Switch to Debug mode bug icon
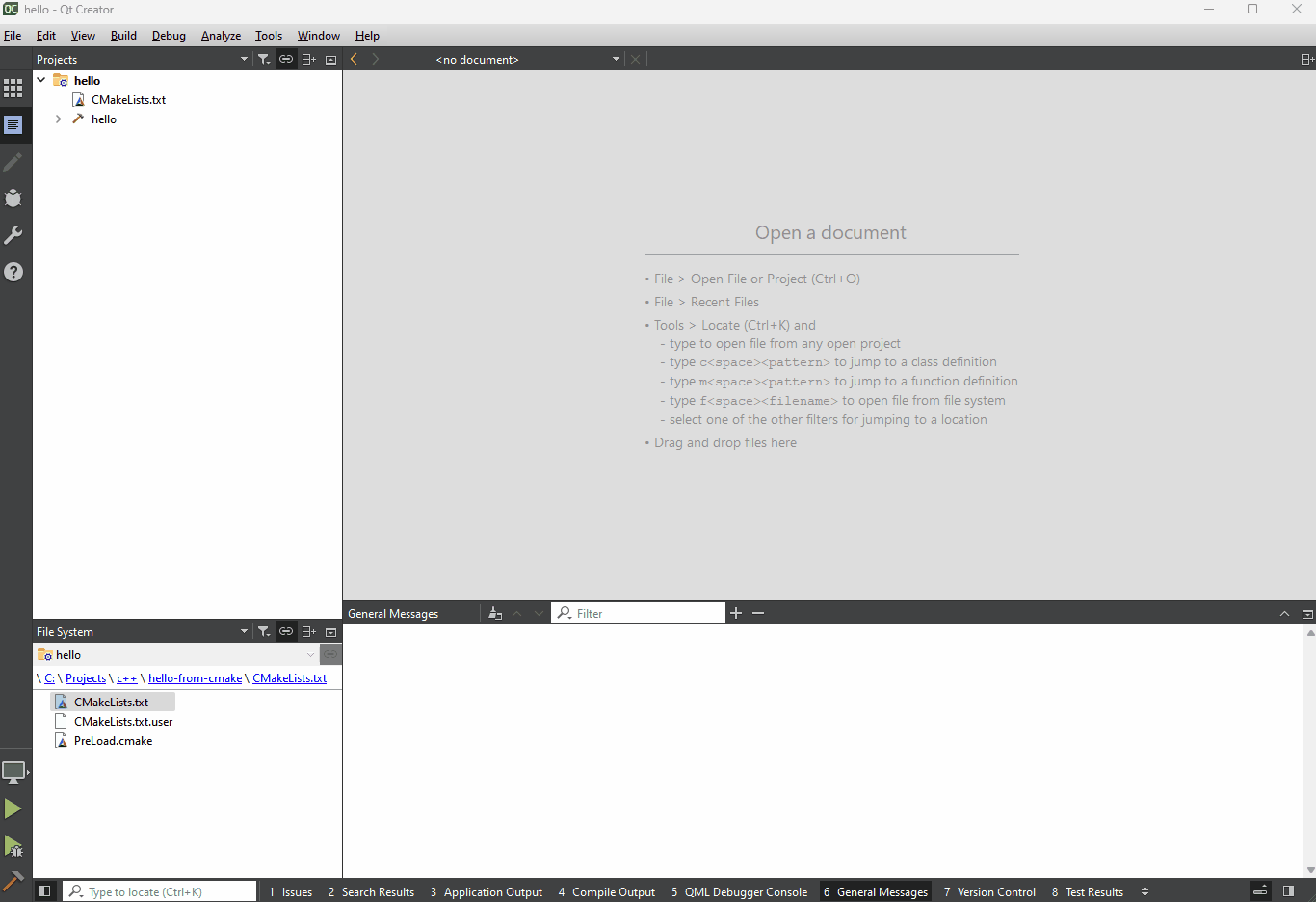This screenshot has width=1316, height=902. (13, 199)
